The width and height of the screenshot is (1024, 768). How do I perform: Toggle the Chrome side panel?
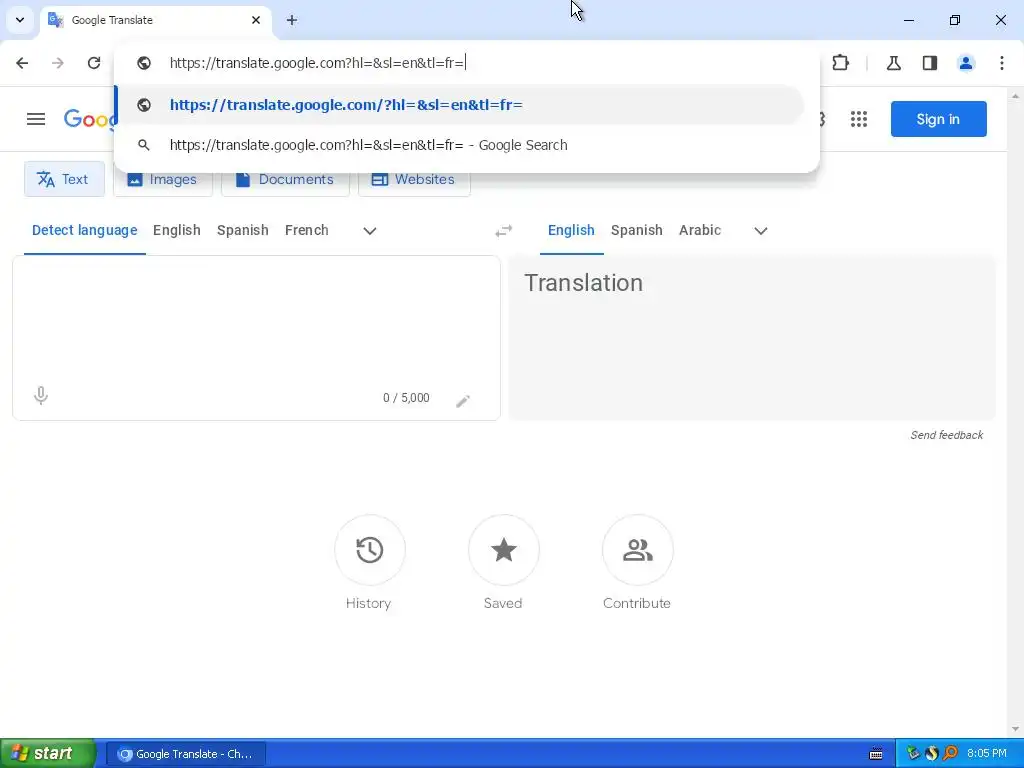[x=930, y=63]
